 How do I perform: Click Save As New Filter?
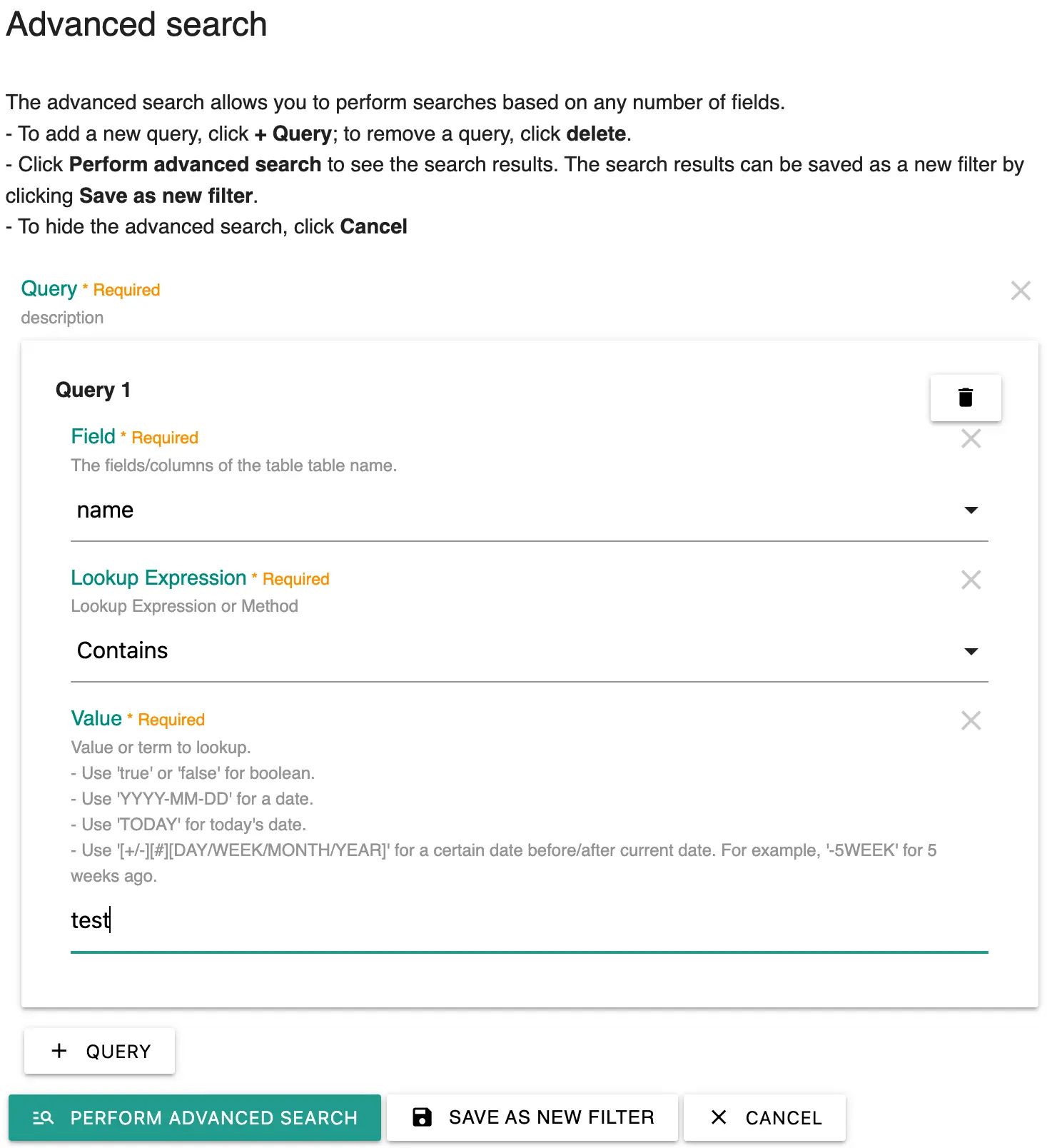click(x=532, y=1117)
